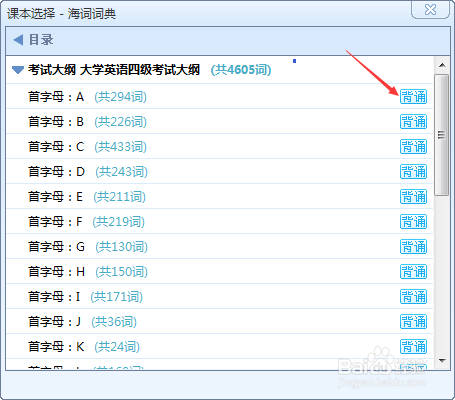
Task: Collapse the 大学英语四级考试大纲 section
Action: click(x=18, y=70)
